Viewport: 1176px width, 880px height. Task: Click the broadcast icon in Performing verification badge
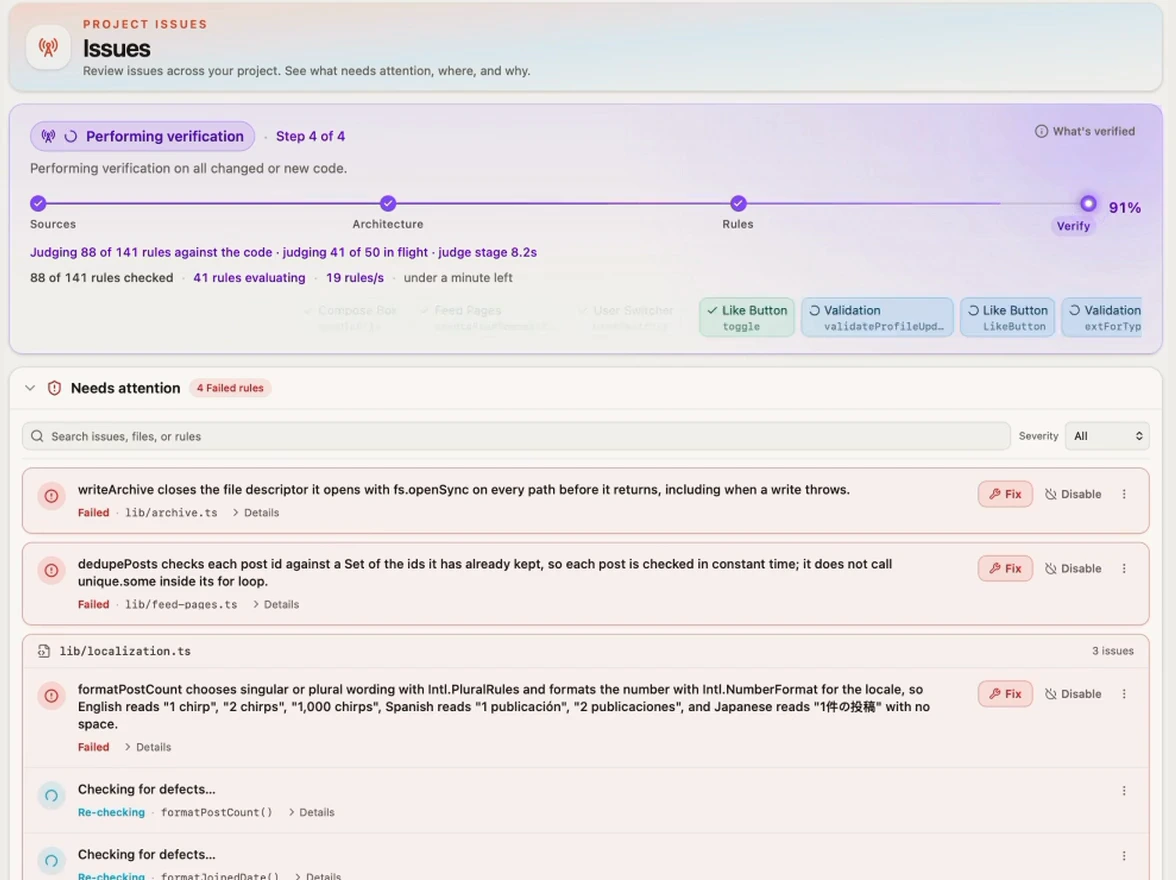[x=48, y=137]
